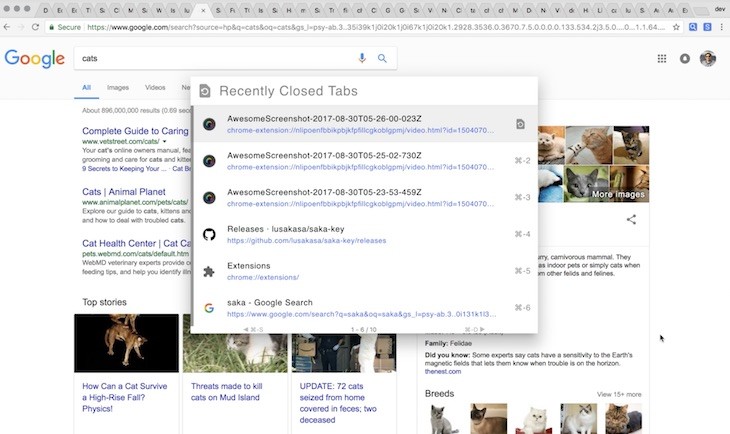Open UPDATE: 72 cats seized story
Image resolution: width=730 pixels, height=434 pixels.
[338, 403]
